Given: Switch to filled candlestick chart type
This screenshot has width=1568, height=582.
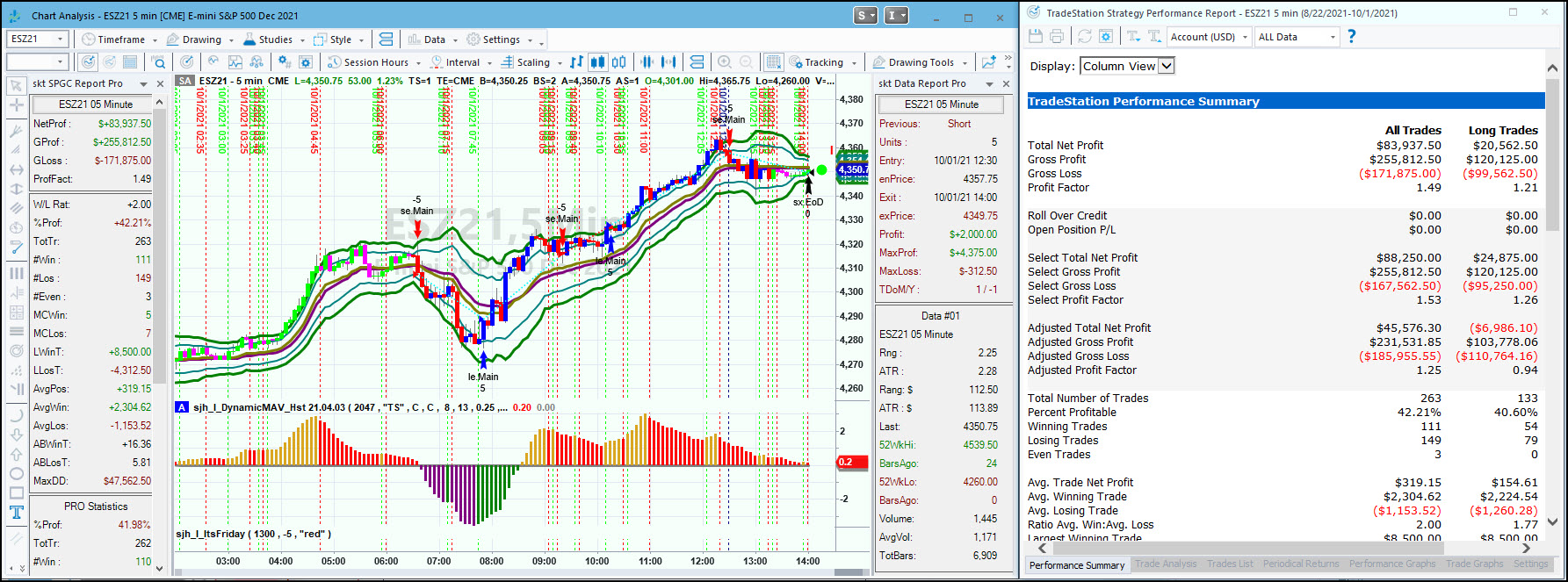Looking at the screenshot, I should pos(597,62).
